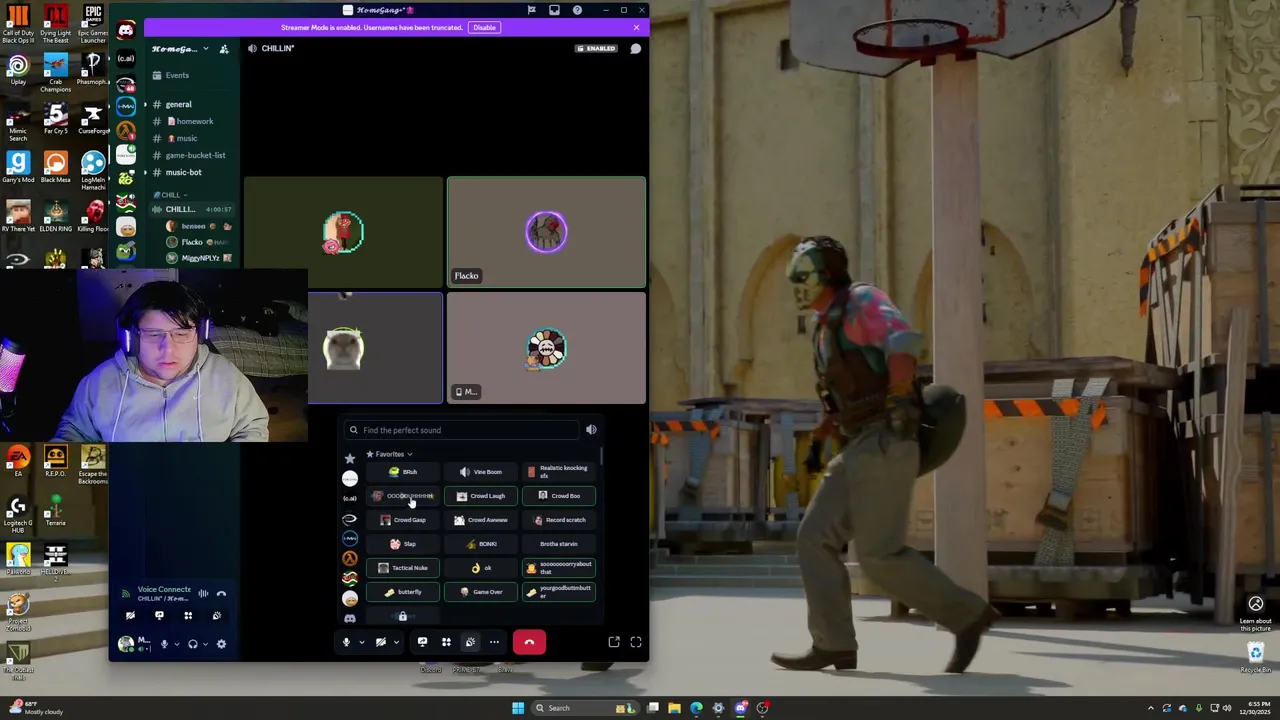Open the music text channel

190,138
